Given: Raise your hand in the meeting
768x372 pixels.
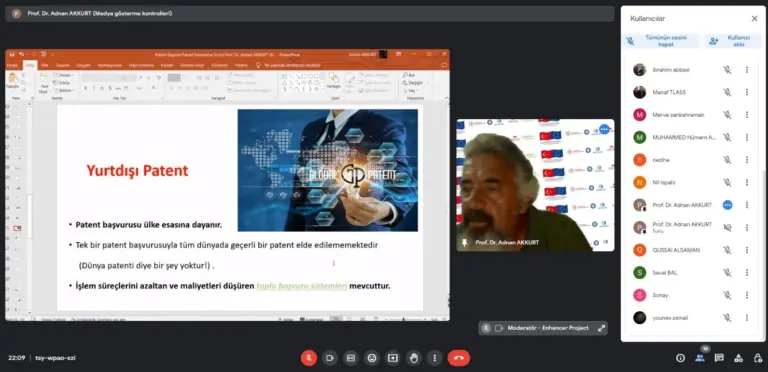Looking at the screenshot, I should [414, 358].
